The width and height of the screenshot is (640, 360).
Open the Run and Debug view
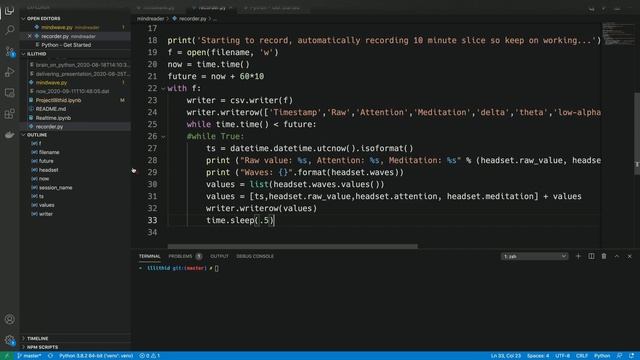(x=9, y=72)
